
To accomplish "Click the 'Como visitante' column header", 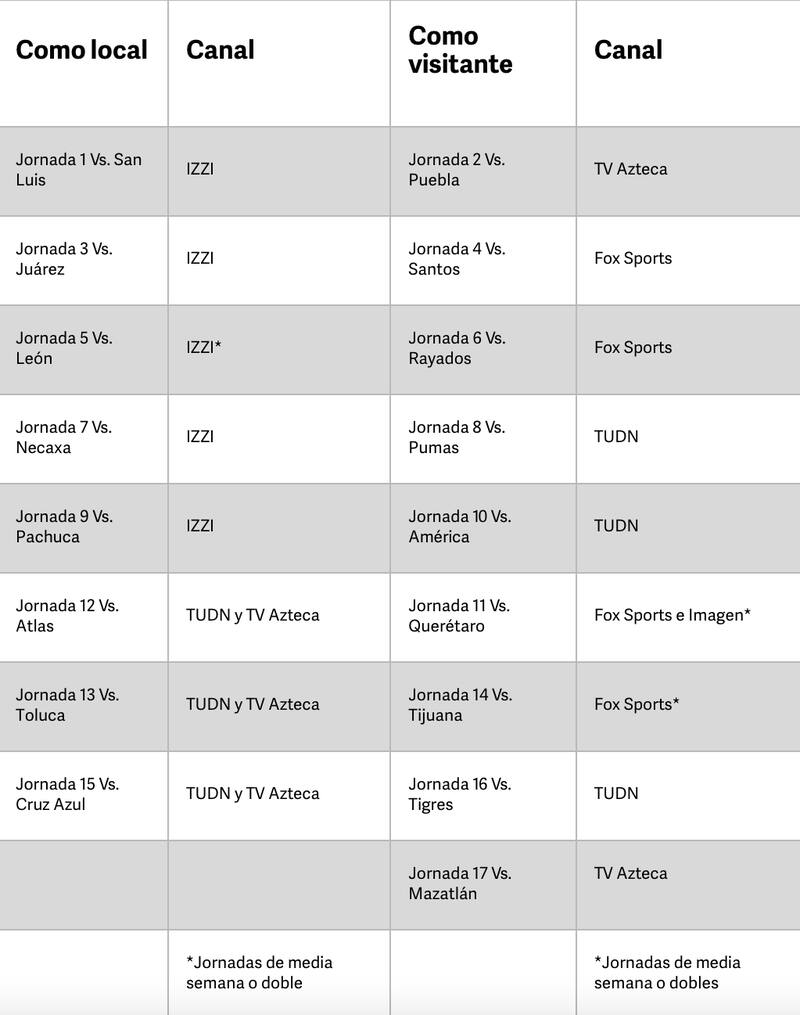I will click(x=460, y=50).
